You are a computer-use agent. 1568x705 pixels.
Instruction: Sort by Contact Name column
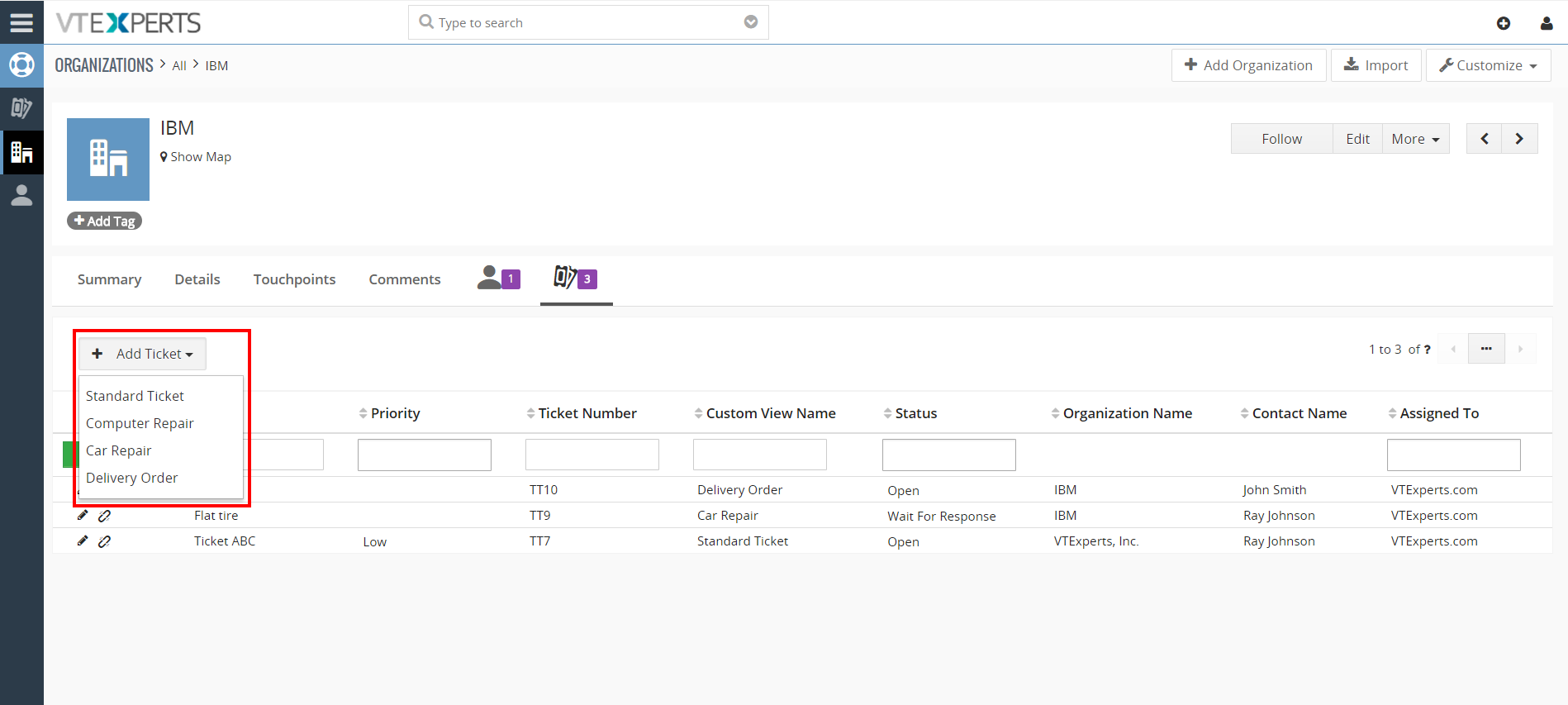click(1294, 413)
